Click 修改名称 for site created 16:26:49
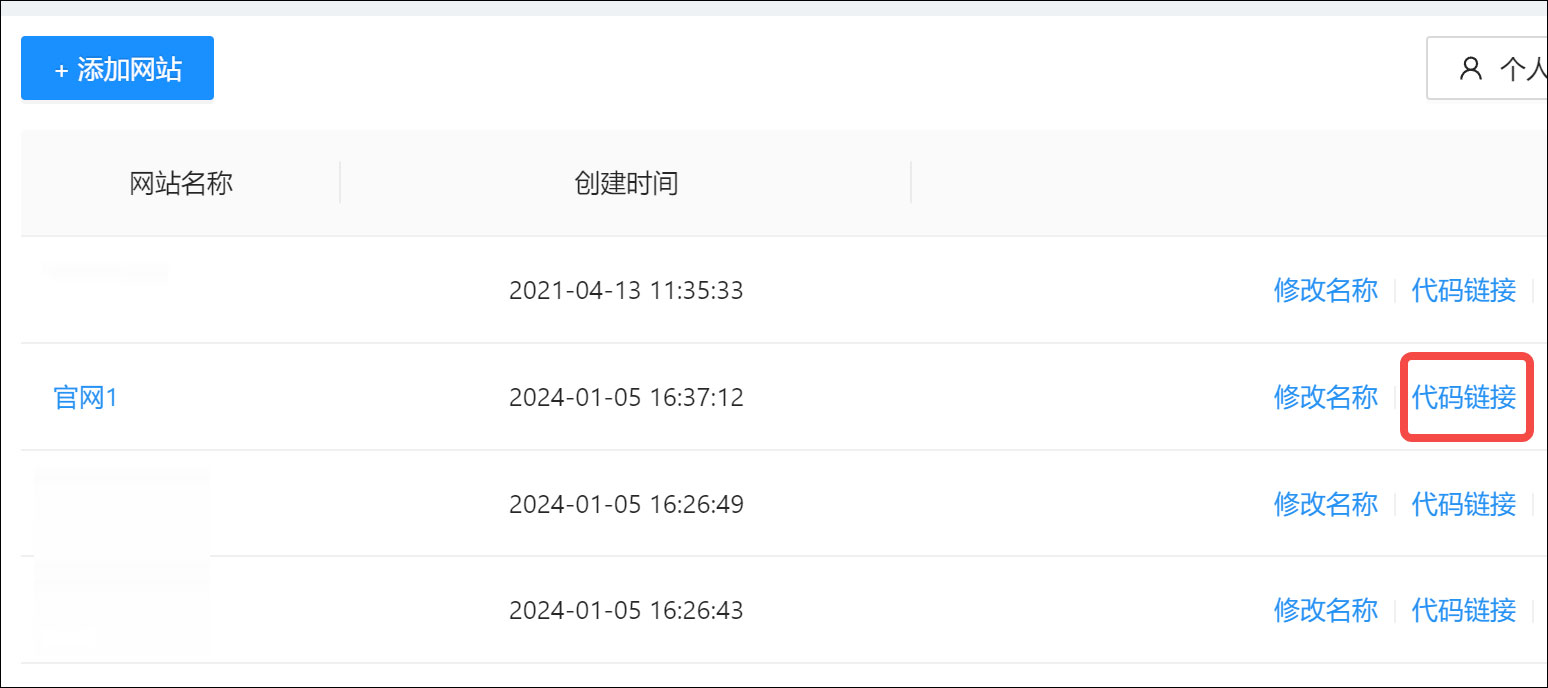The image size is (1548, 688). coord(1325,503)
